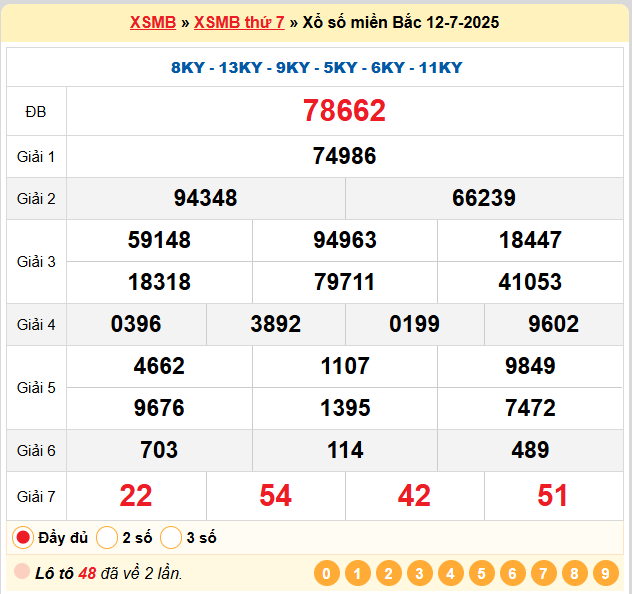Click the Giải 3 number 79711
632x594 pixels.
click(x=345, y=282)
